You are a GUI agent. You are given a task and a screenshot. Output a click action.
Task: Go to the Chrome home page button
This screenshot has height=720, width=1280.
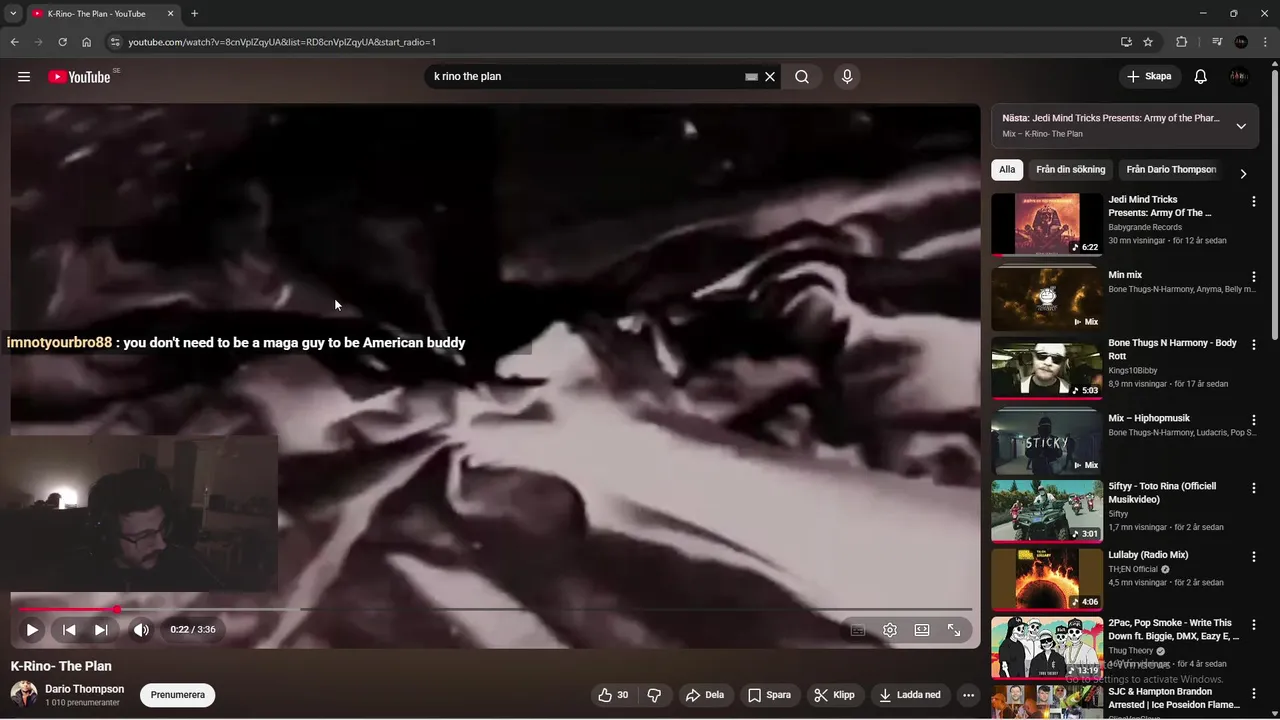[87, 42]
